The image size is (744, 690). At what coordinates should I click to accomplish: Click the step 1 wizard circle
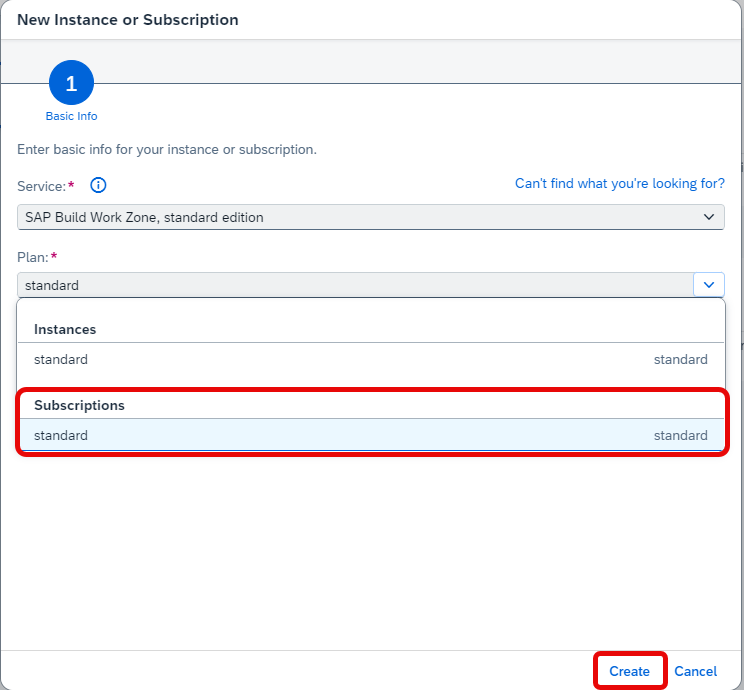click(x=71, y=83)
